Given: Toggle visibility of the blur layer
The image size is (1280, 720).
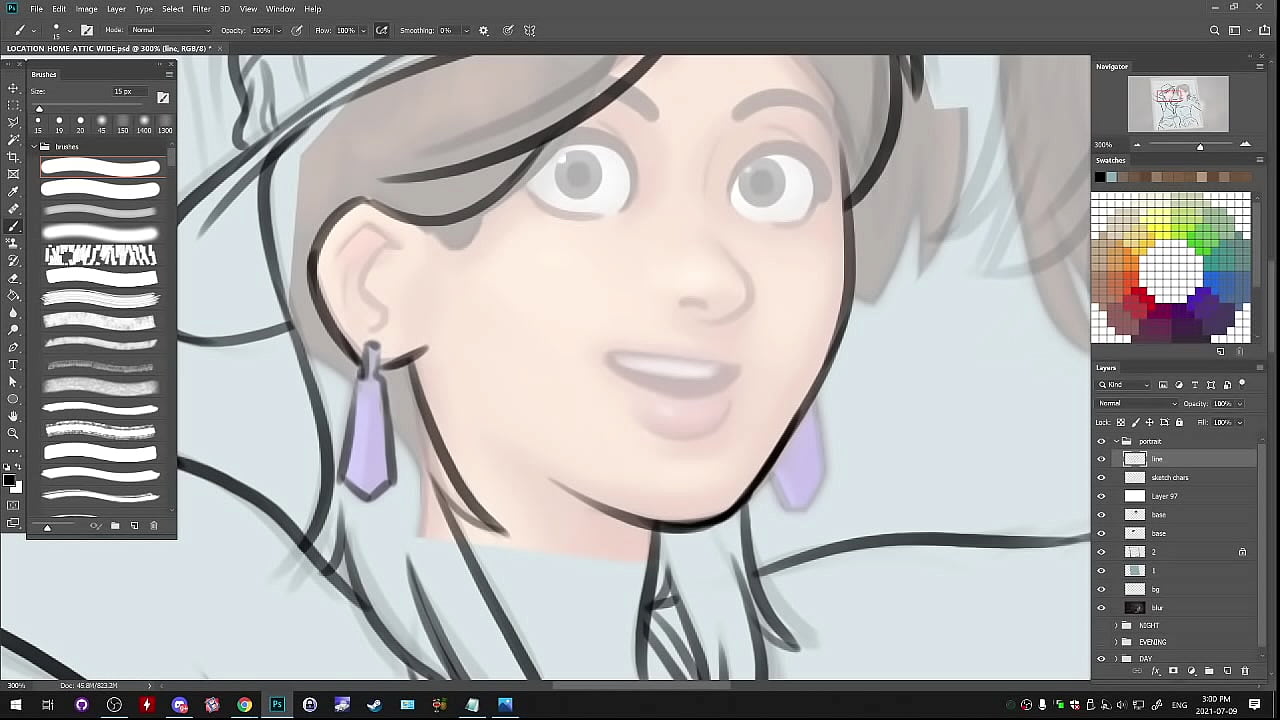Looking at the screenshot, I should coord(1101,608).
